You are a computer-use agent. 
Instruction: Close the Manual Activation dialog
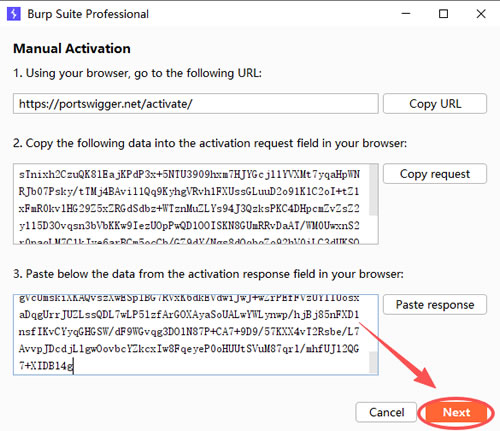point(481,14)
